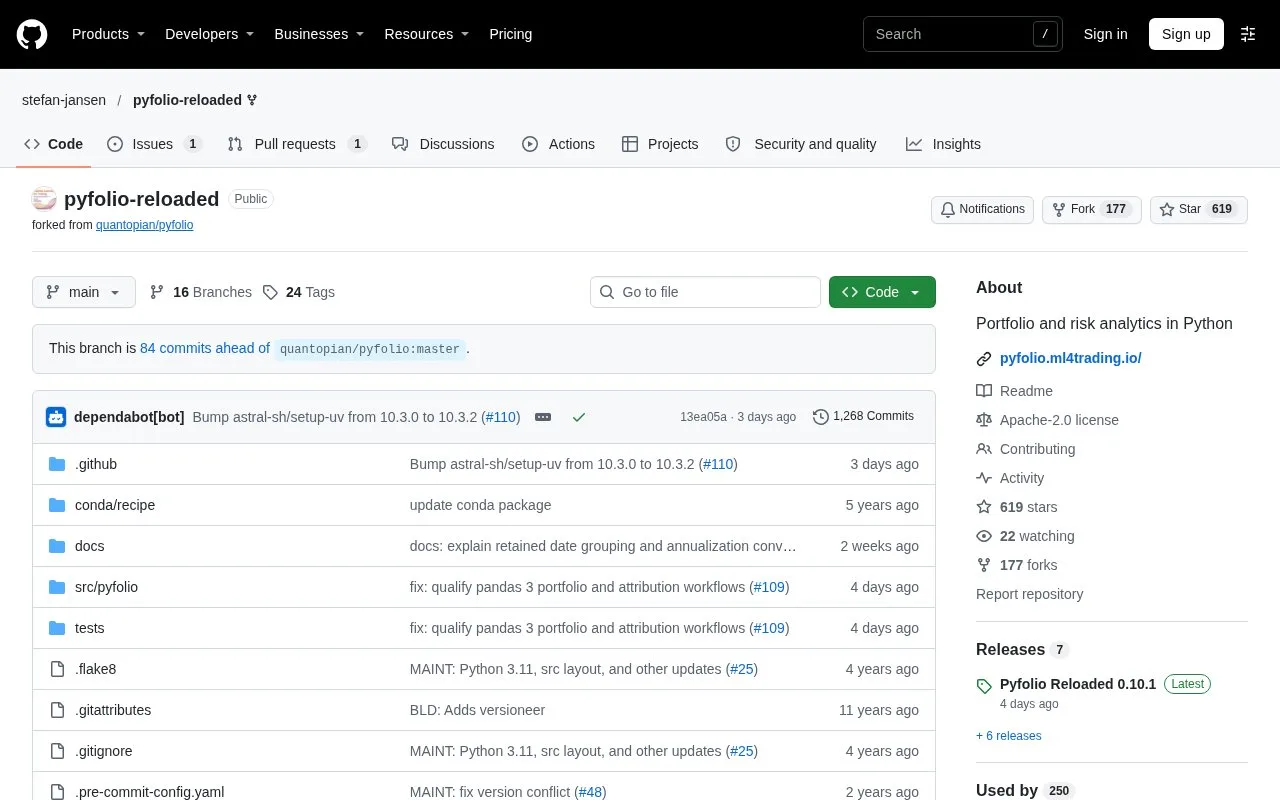This screenshot has width=1280, height=800.
Task: Open the main branch selector dropdown
Action: 84,292
